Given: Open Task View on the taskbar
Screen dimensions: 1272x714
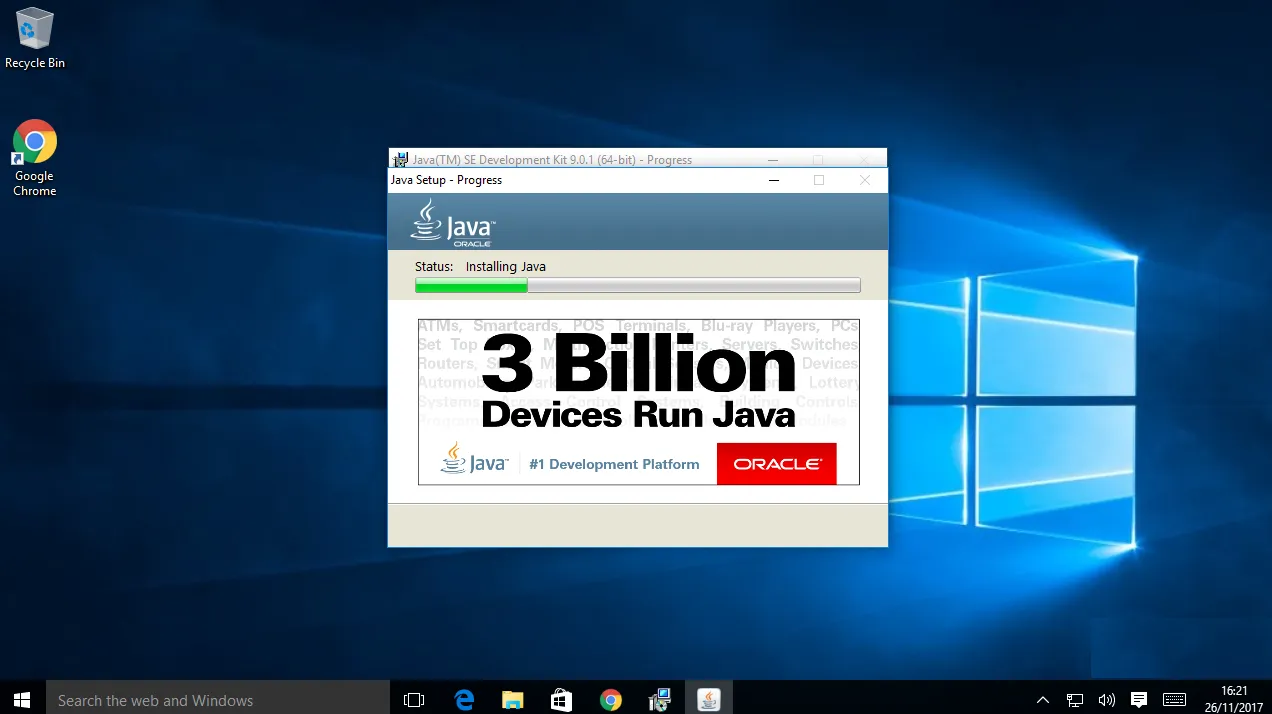Looking at the screenshot, I should tap(414, 700).
